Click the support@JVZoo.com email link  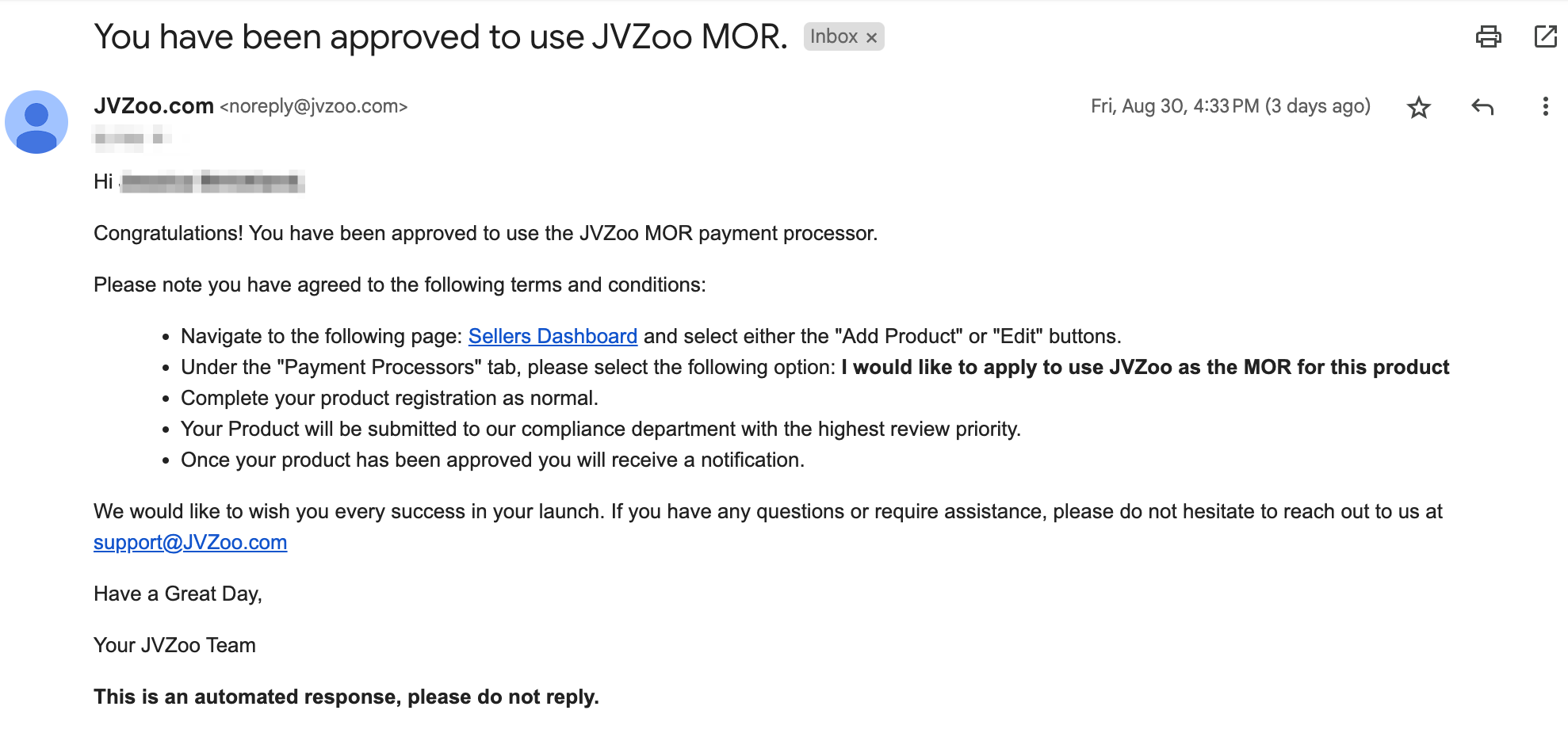coord(190,542)
